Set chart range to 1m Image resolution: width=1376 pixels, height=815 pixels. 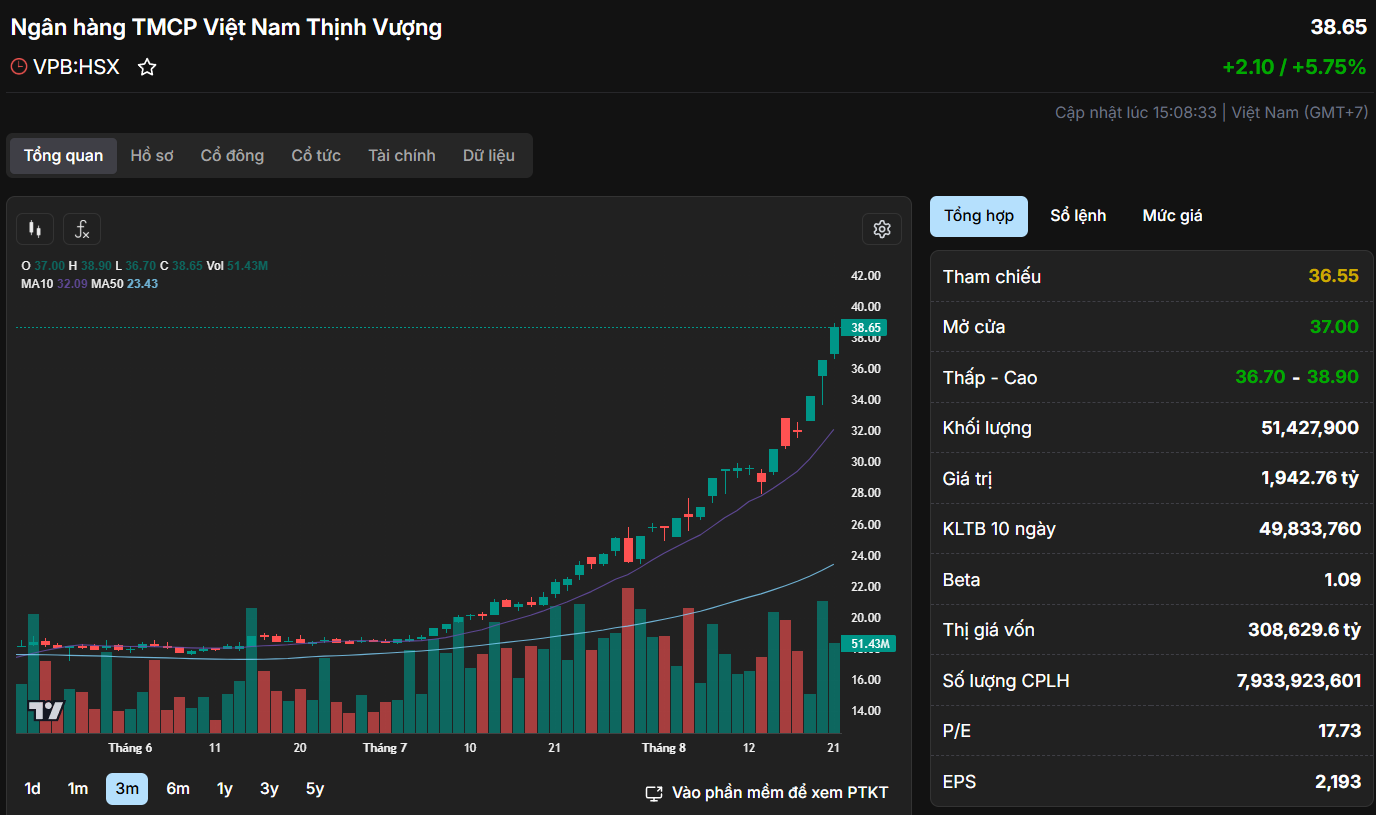78,789
